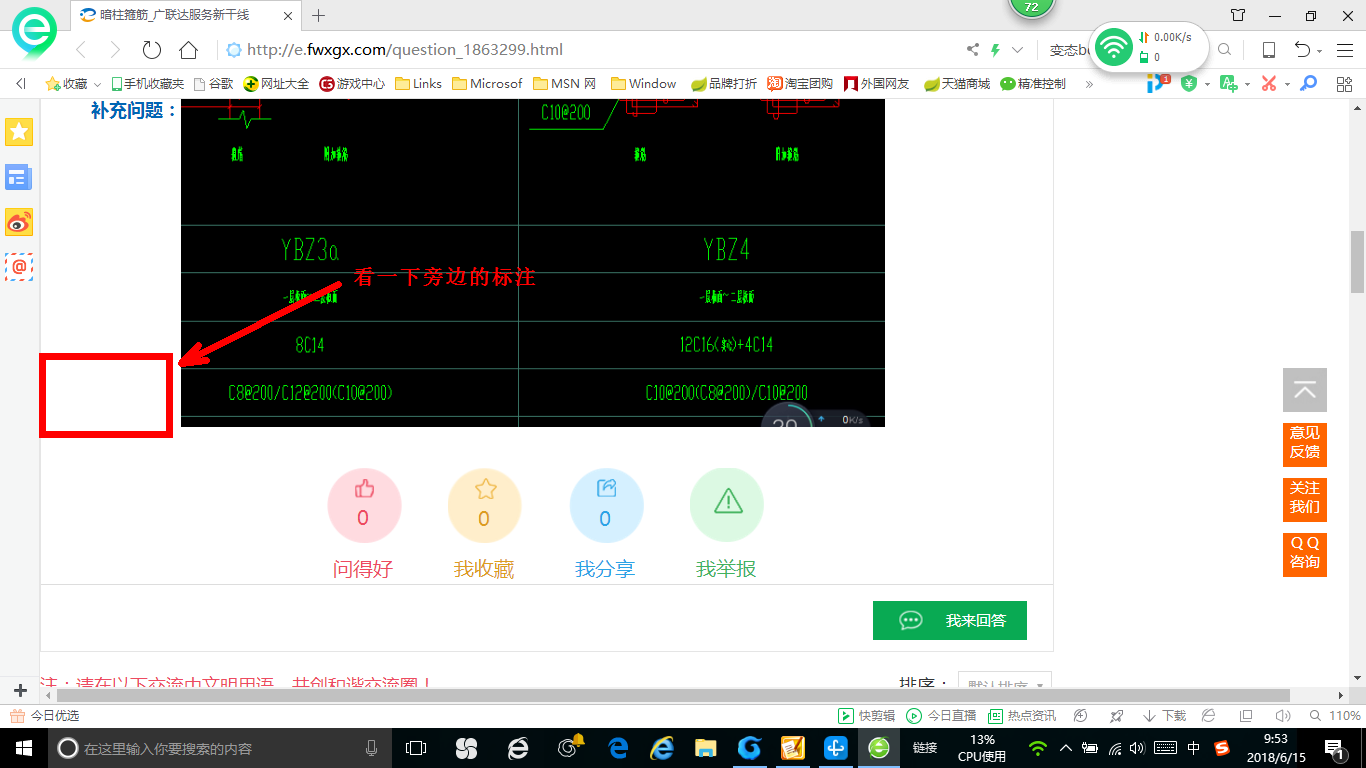
Task: Open the mobile device icon in toolbar
Action: pyautogui.click(x=1268, y=50)
